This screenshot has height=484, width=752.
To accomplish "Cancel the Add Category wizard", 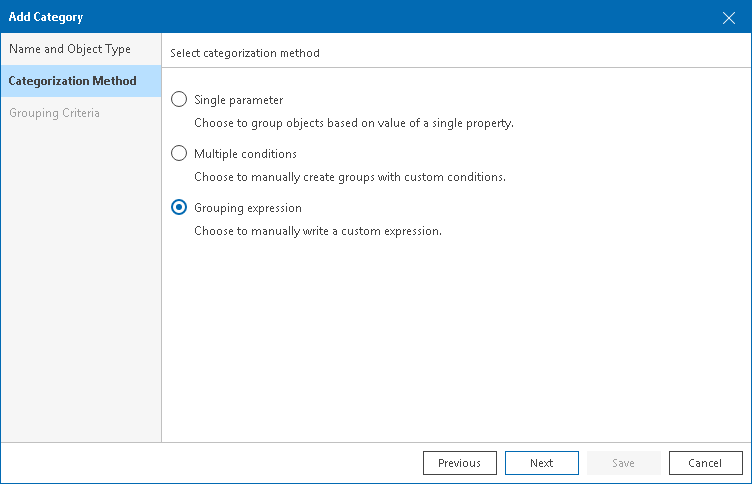I will click(x=706, y=463).
